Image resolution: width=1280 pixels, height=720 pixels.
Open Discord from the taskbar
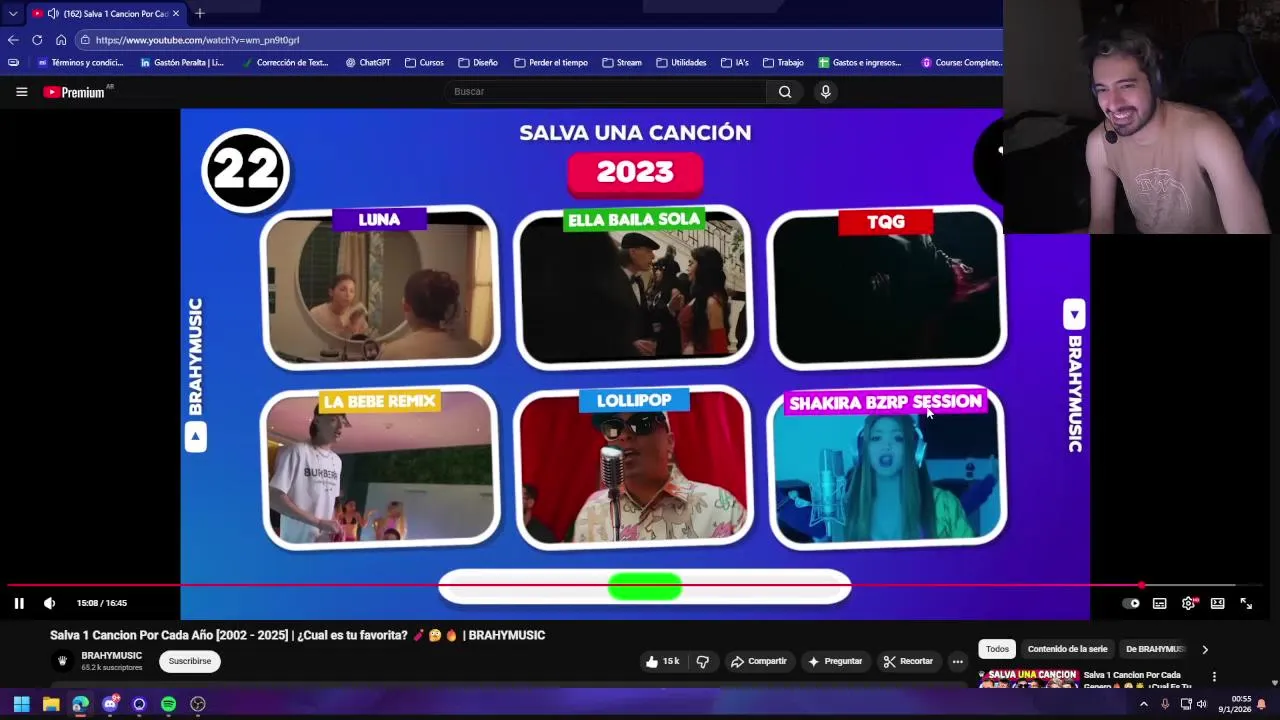click(110, 704)
